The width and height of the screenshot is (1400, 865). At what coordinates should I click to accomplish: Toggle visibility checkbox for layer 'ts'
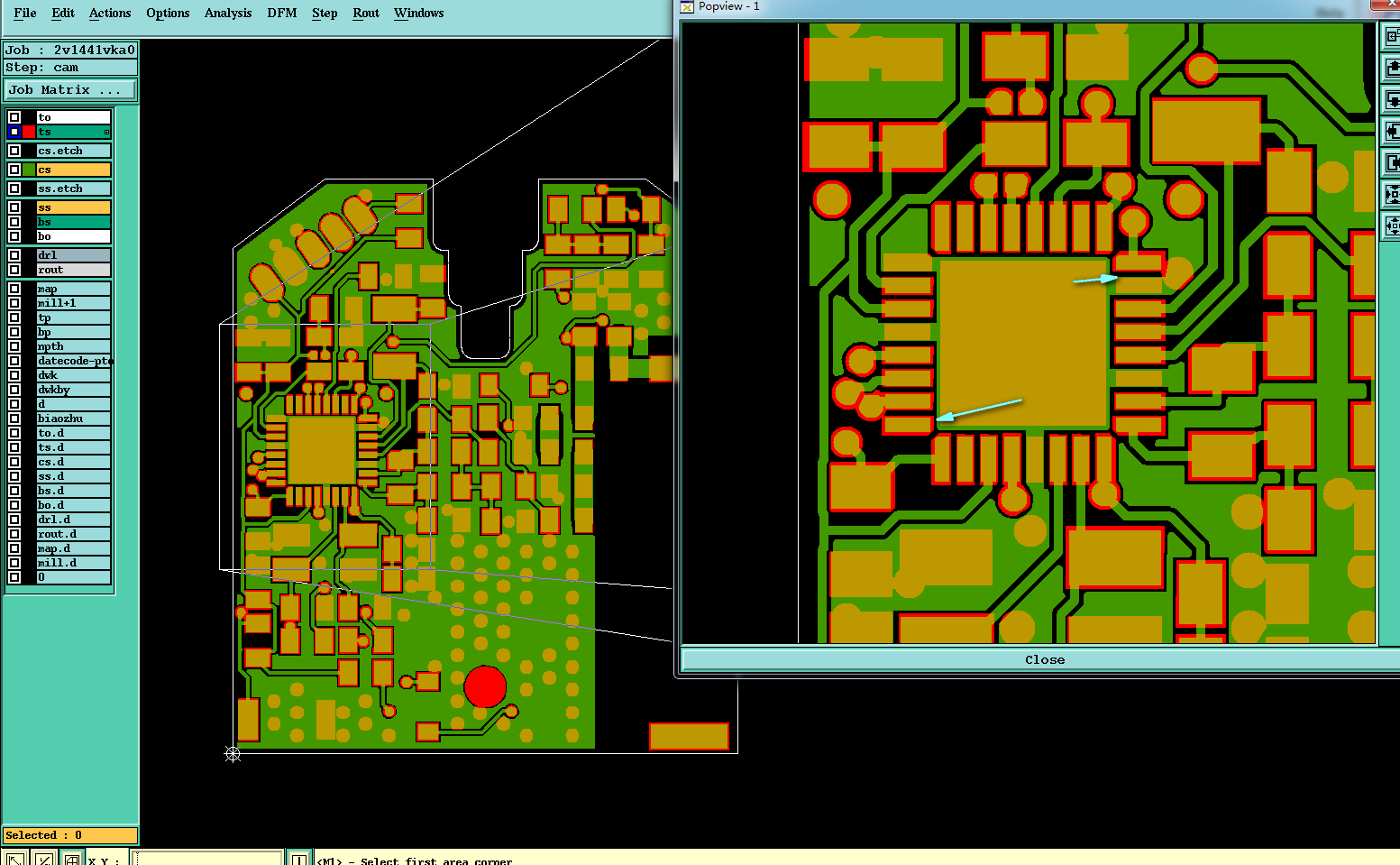pos(14,132)
